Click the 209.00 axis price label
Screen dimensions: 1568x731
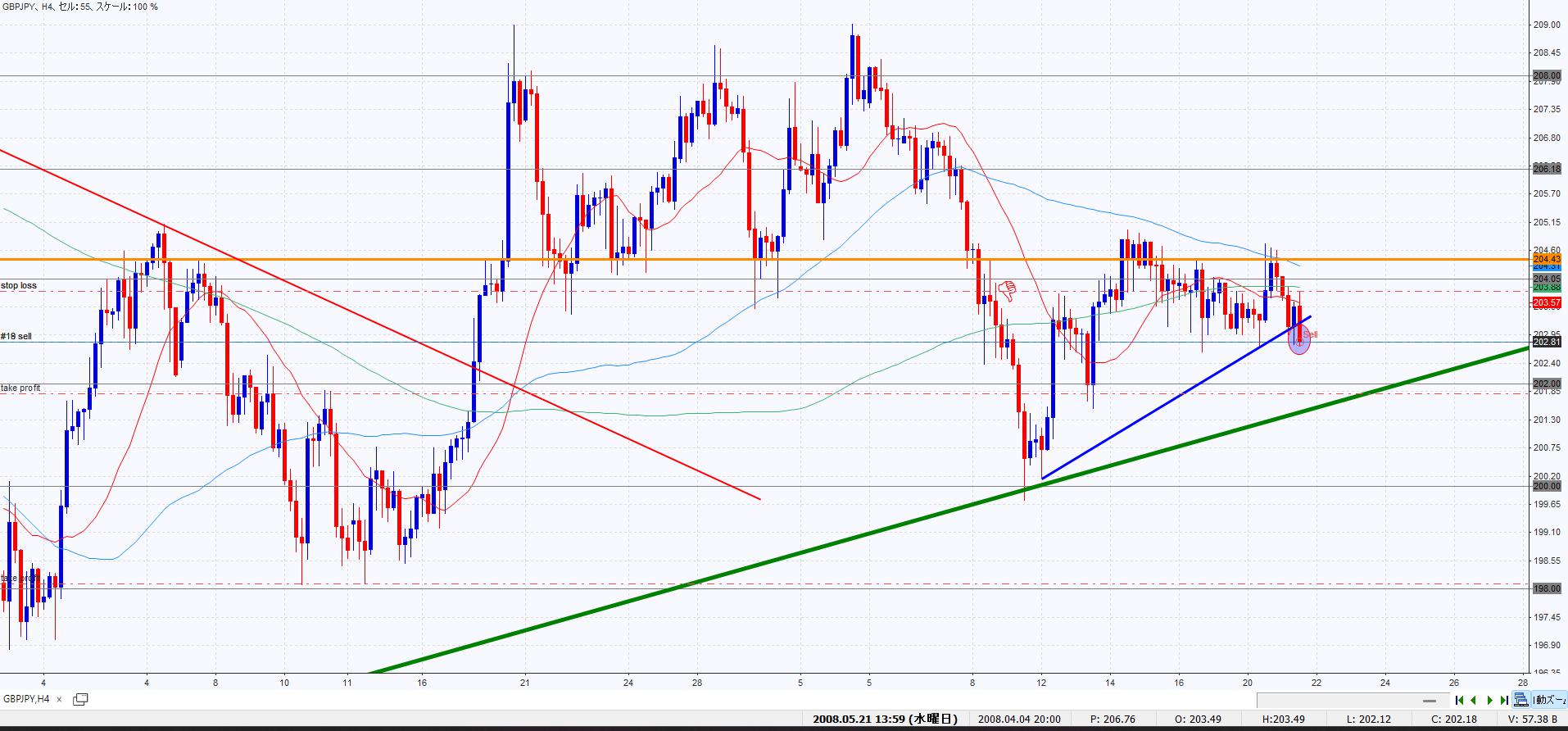pos(1546,25)
